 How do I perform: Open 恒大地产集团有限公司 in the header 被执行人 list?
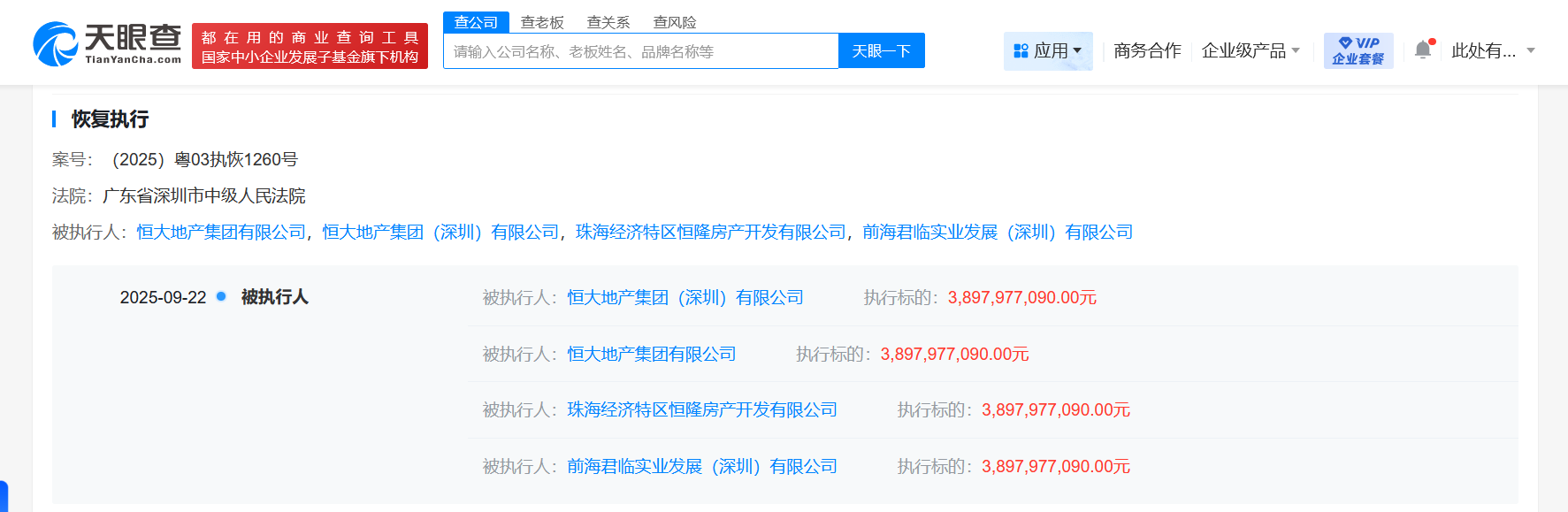(221, 232)
